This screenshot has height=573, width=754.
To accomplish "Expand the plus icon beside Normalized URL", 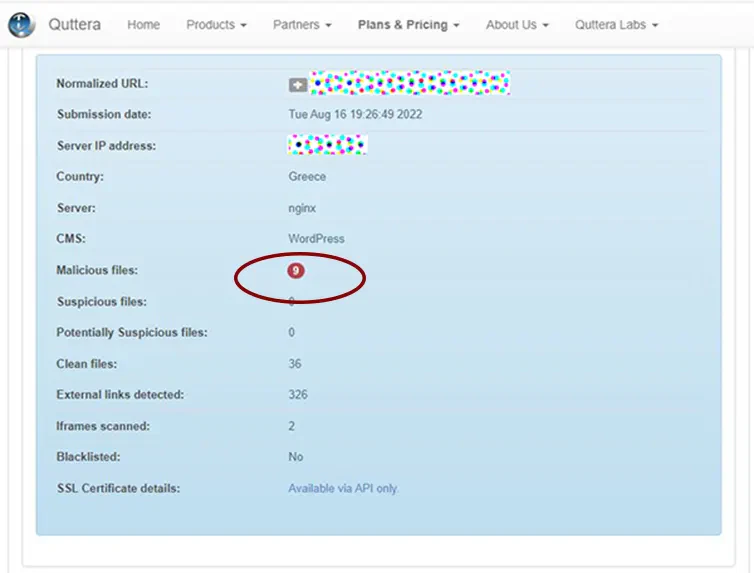I will (x=297, y=85).
